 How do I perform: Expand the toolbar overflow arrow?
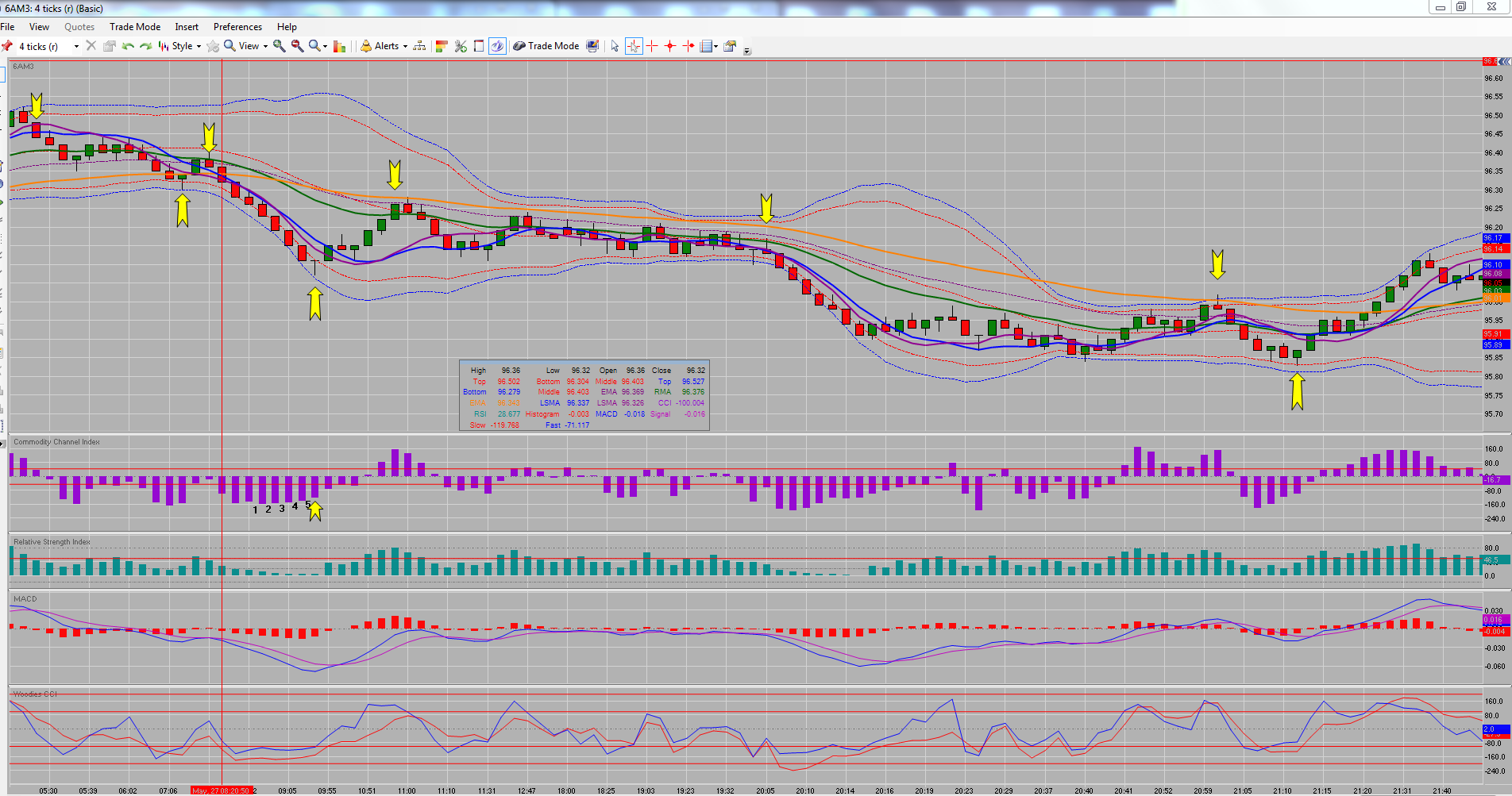pos(747,51)
